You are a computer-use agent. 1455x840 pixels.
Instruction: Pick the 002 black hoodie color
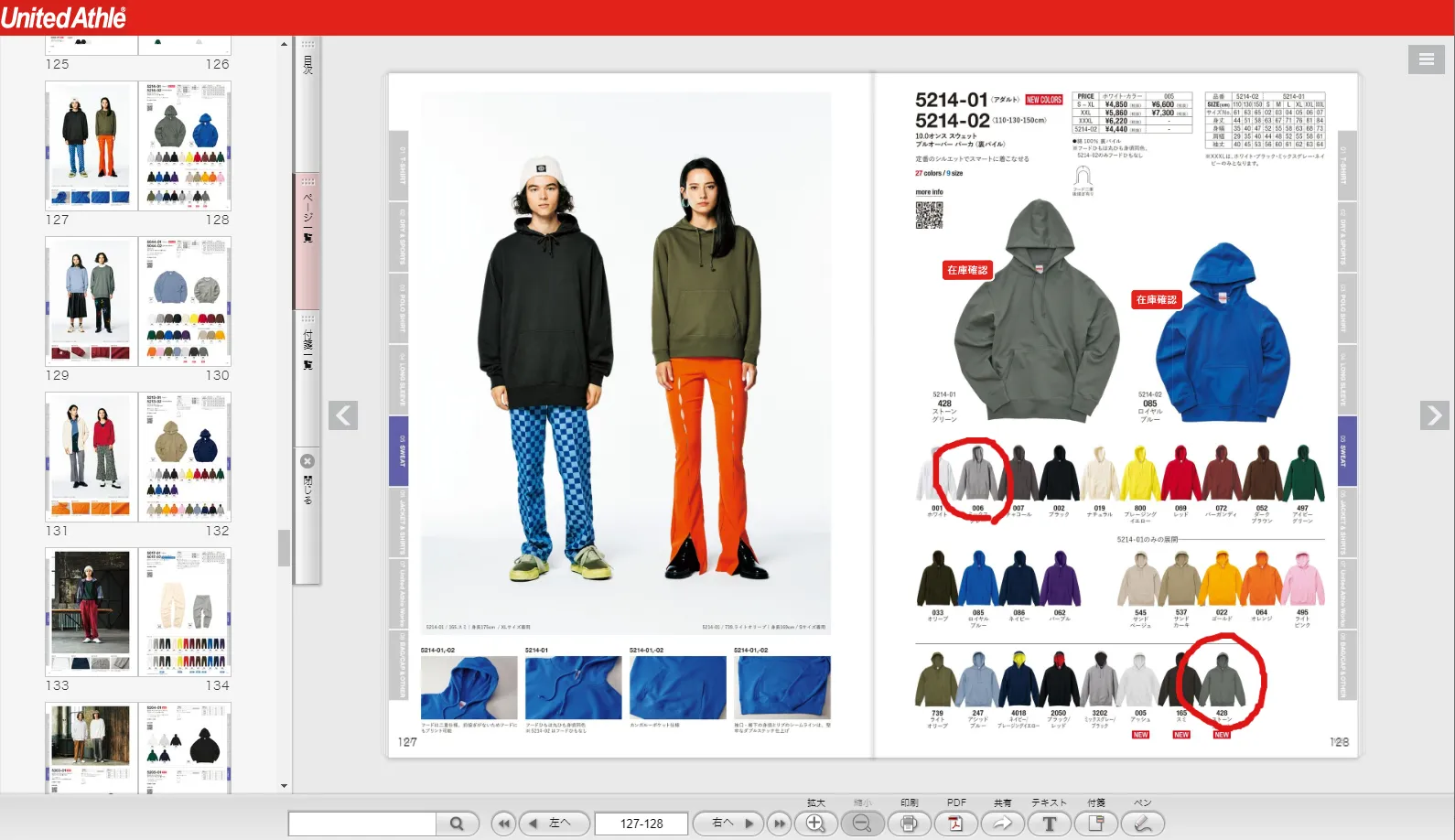(1059, 473)
